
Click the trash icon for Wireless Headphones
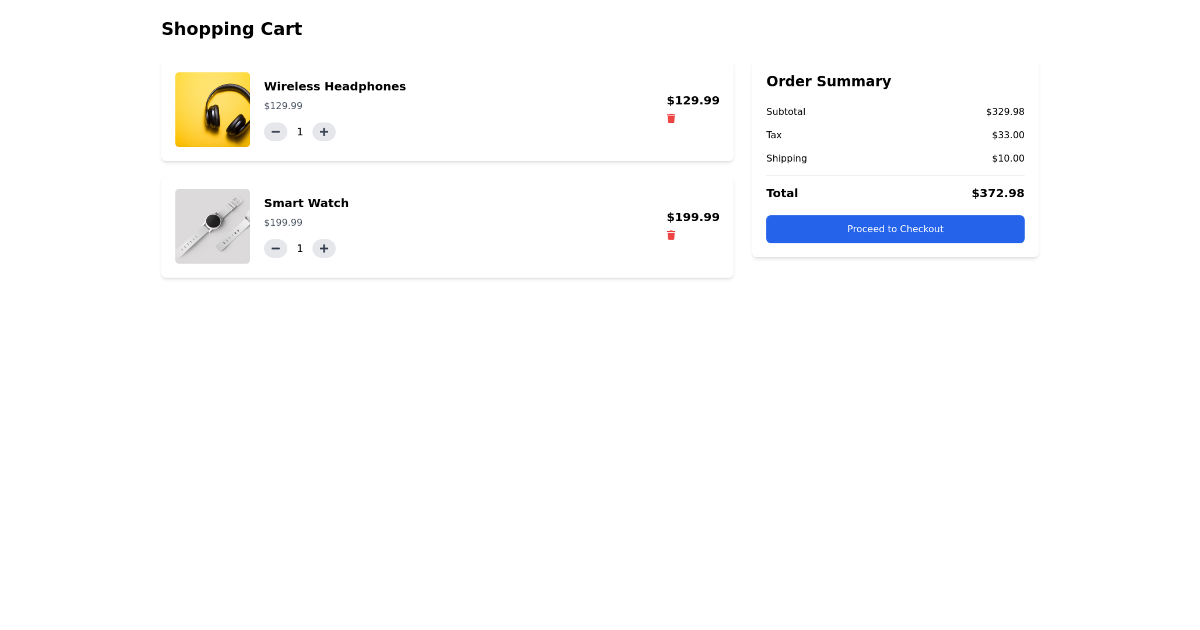[x=671, y=118]
